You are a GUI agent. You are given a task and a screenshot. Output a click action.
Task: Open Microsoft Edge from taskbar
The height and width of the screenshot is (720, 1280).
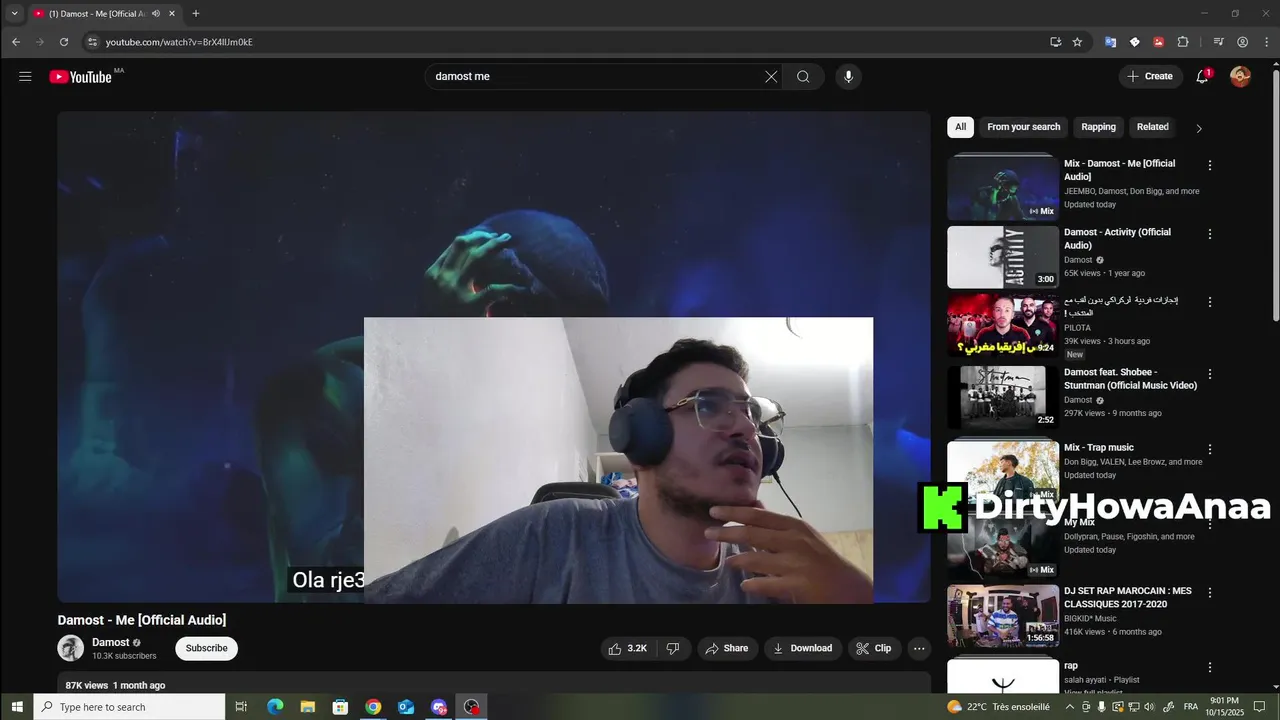click(275, 707)
